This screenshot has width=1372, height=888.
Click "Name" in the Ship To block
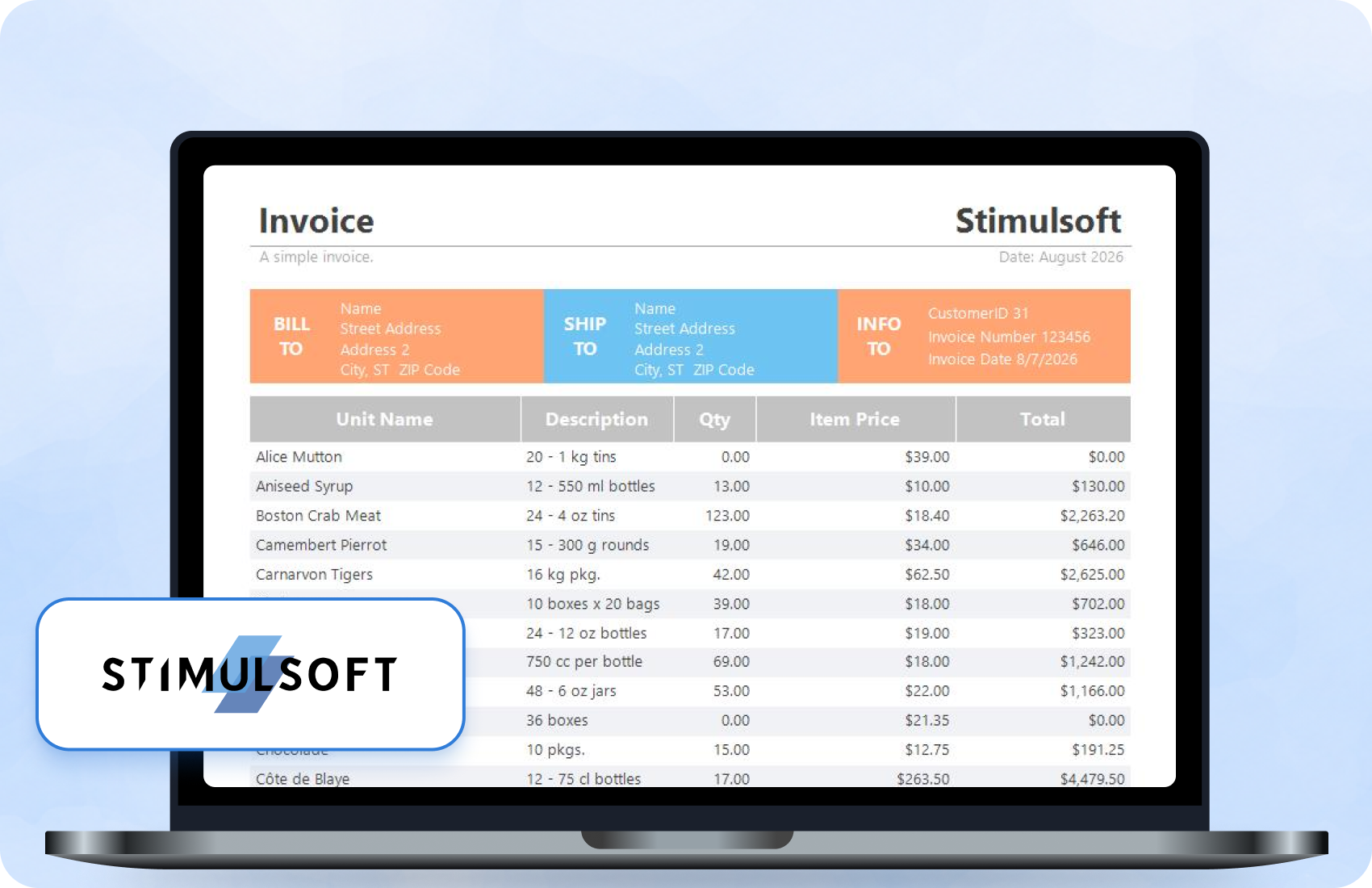(655, 308)
